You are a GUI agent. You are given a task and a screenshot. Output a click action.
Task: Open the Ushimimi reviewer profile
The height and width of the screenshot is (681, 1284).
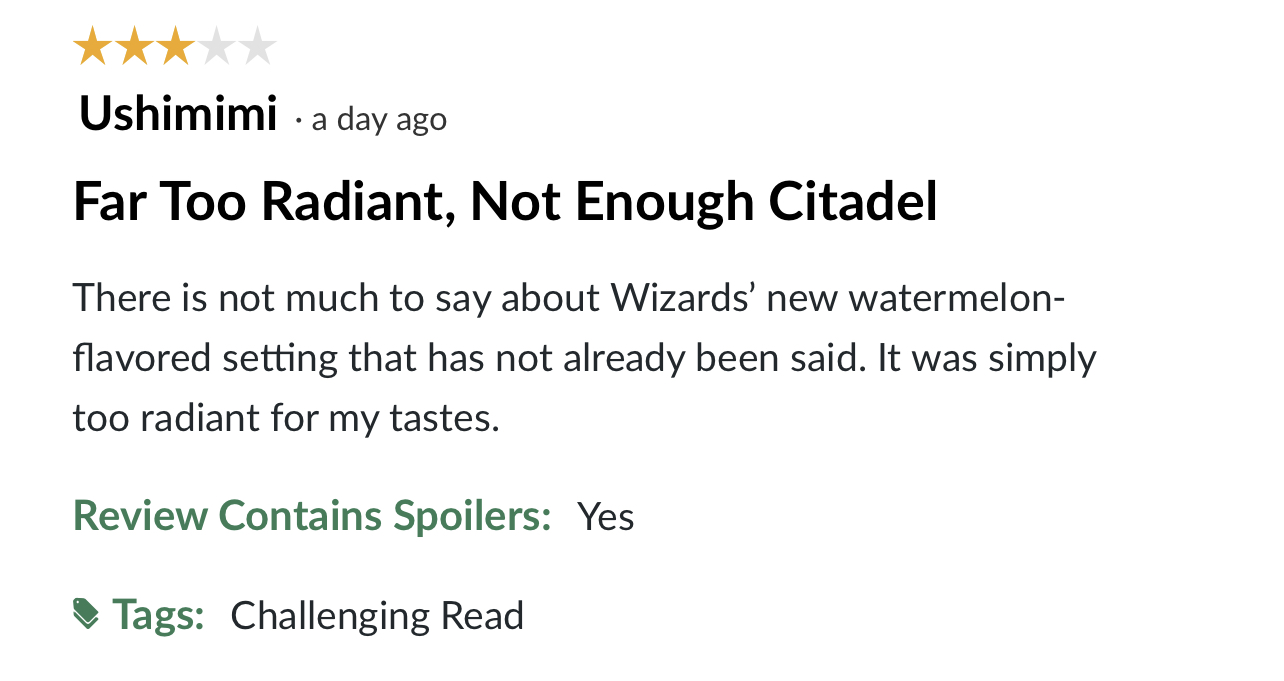click(177, 116)
